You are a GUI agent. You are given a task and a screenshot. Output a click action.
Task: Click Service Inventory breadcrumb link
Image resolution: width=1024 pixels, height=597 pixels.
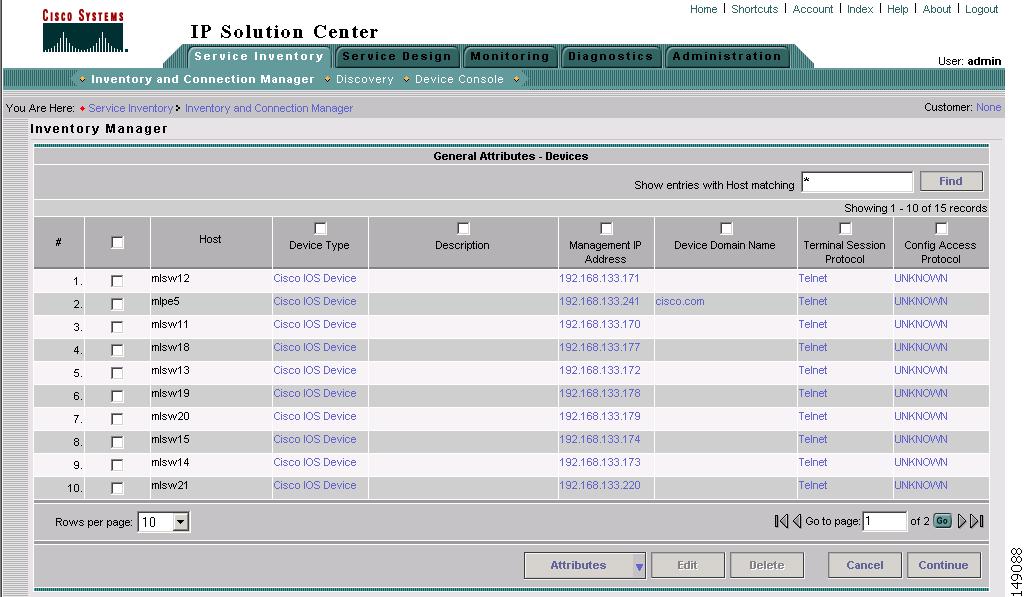coord(131,108)
